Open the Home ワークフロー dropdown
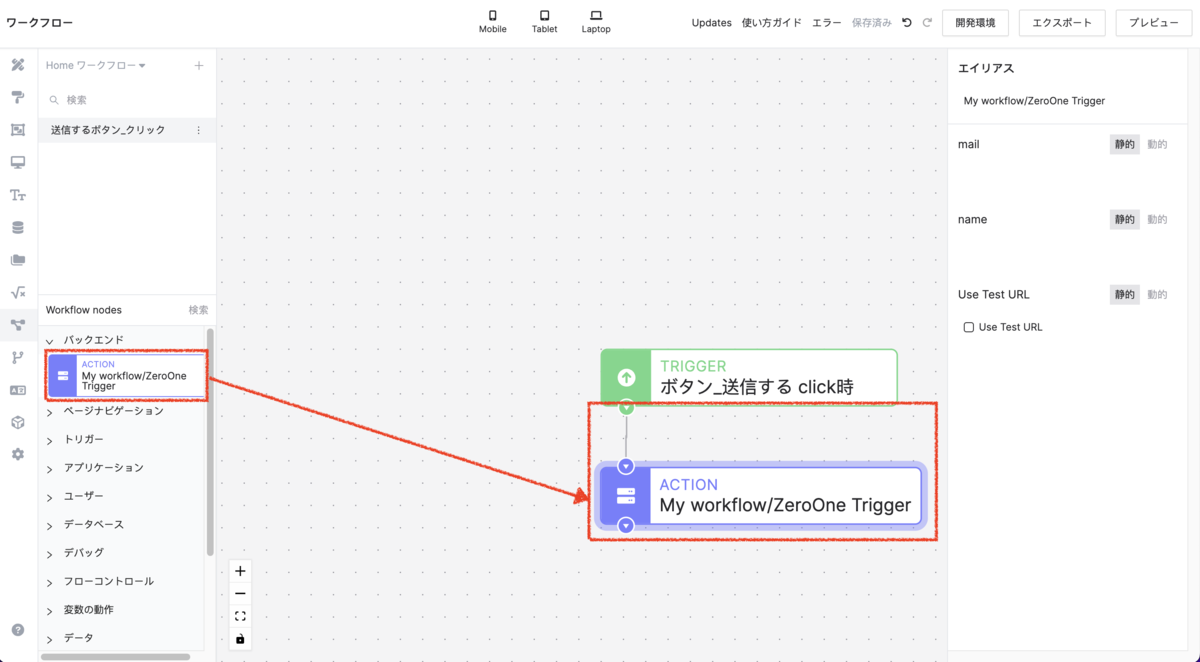This screenshot has height=662, width=1200. click(96, 66)
